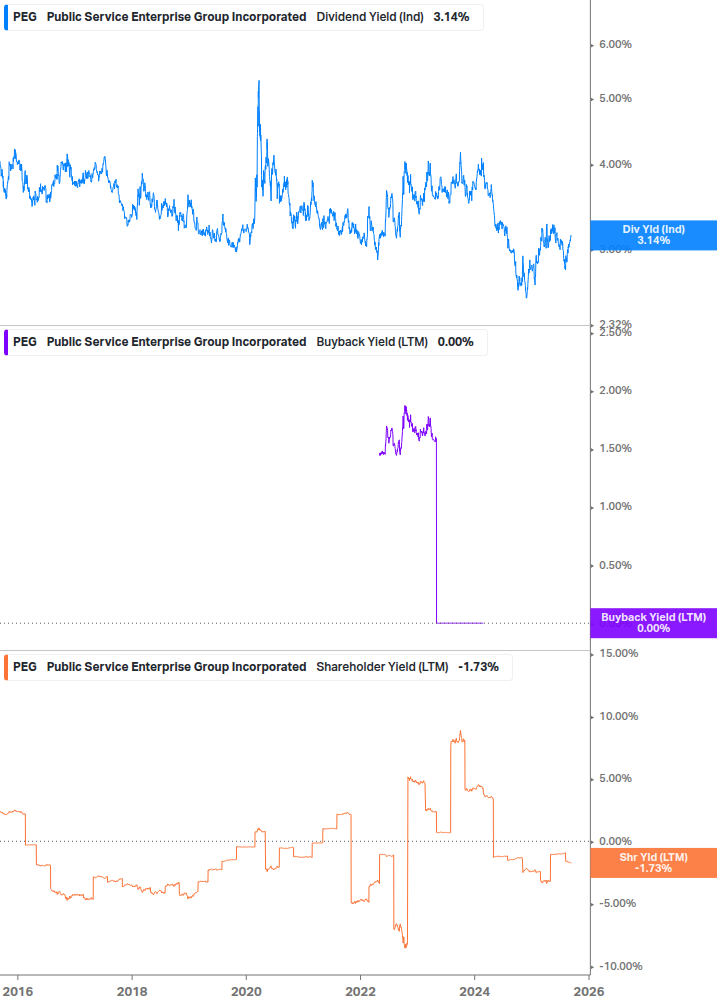The width and height of the screenshot is (717, 1005).
Task: Click the 2024 label on the time axis
Action: pos(475,992)
